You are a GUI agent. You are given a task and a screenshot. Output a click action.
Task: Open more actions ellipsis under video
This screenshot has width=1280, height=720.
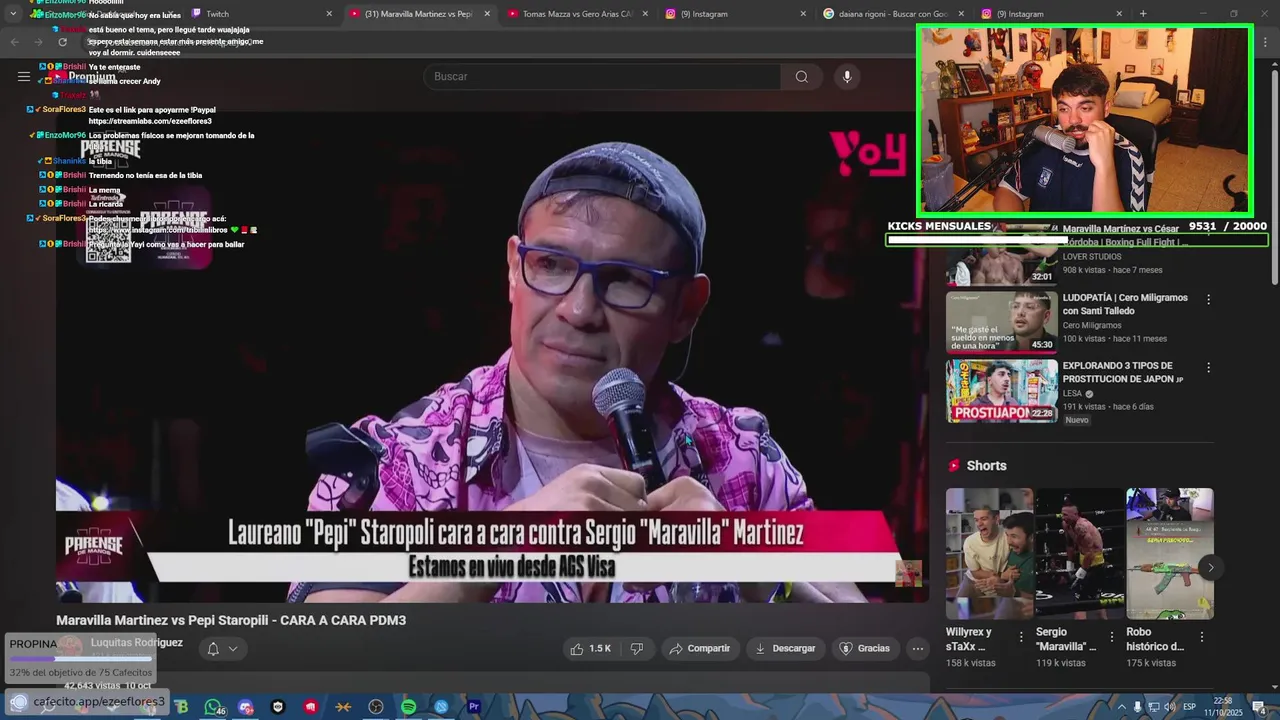click(x=917, y=649)
